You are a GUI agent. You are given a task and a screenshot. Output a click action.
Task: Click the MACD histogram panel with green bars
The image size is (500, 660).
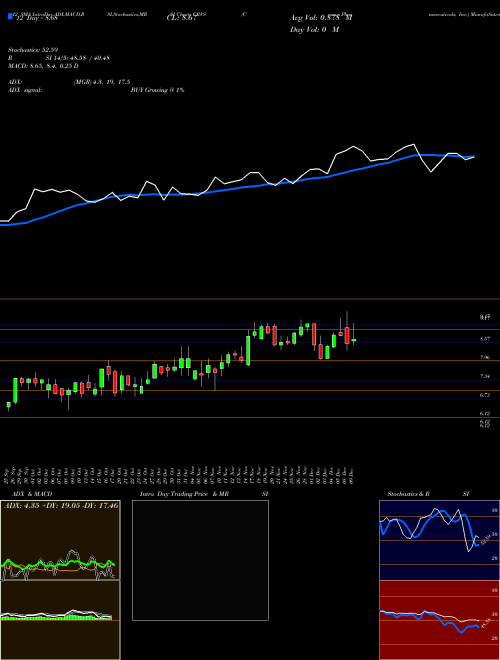pos(60,620)
